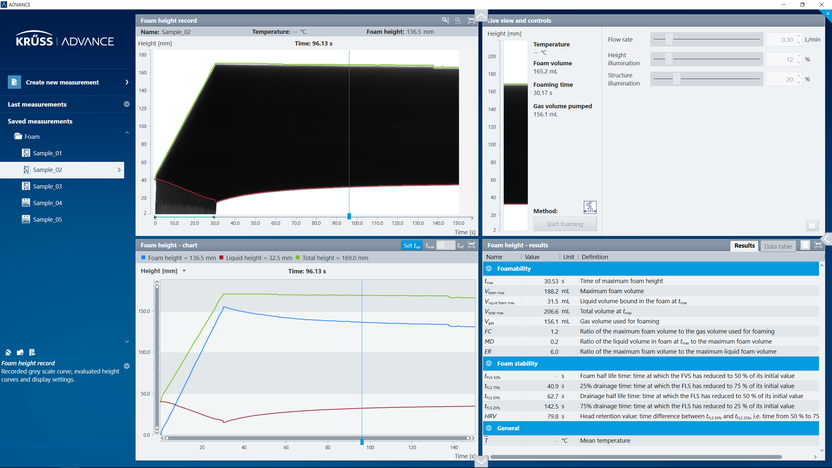Select the Results tab
832x468 pixels.
(744, 245)
